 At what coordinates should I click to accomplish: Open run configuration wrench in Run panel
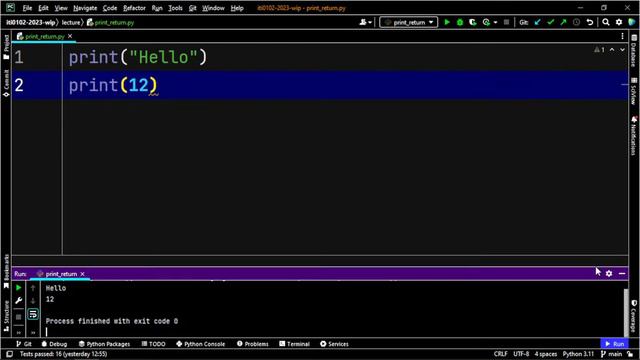point(18,301)
